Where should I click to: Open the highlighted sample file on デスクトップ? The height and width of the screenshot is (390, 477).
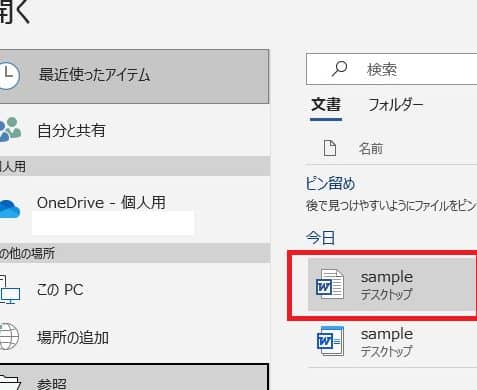392,284
